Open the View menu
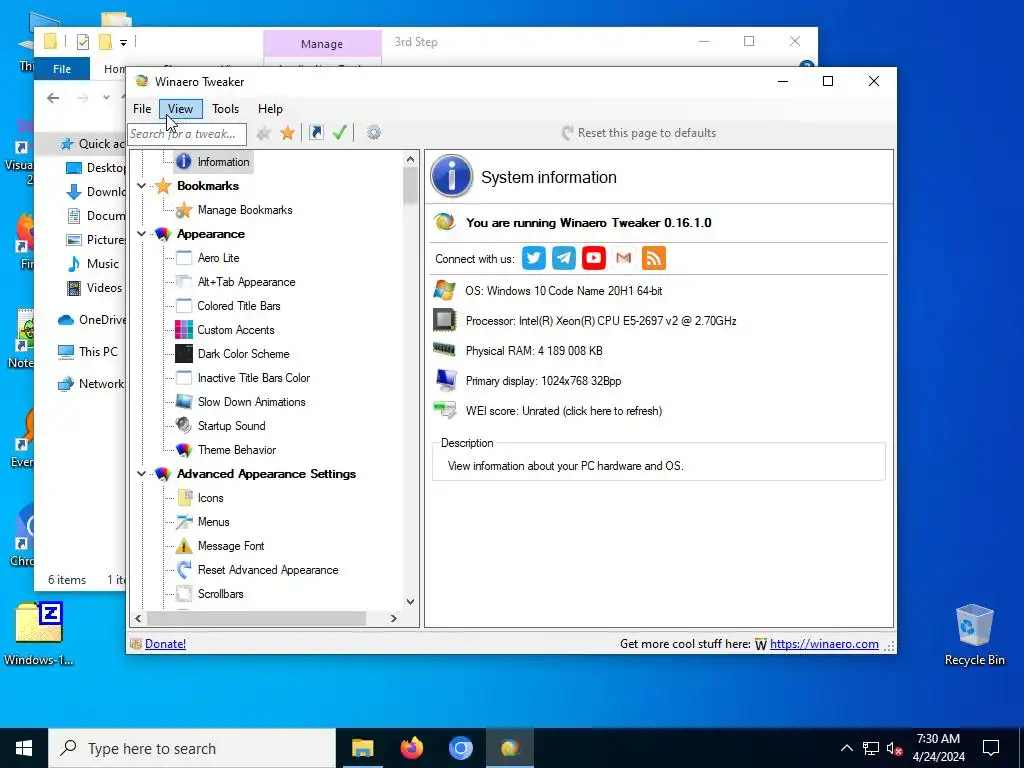This screenshot has width=1024, height=768. point(180,109)
